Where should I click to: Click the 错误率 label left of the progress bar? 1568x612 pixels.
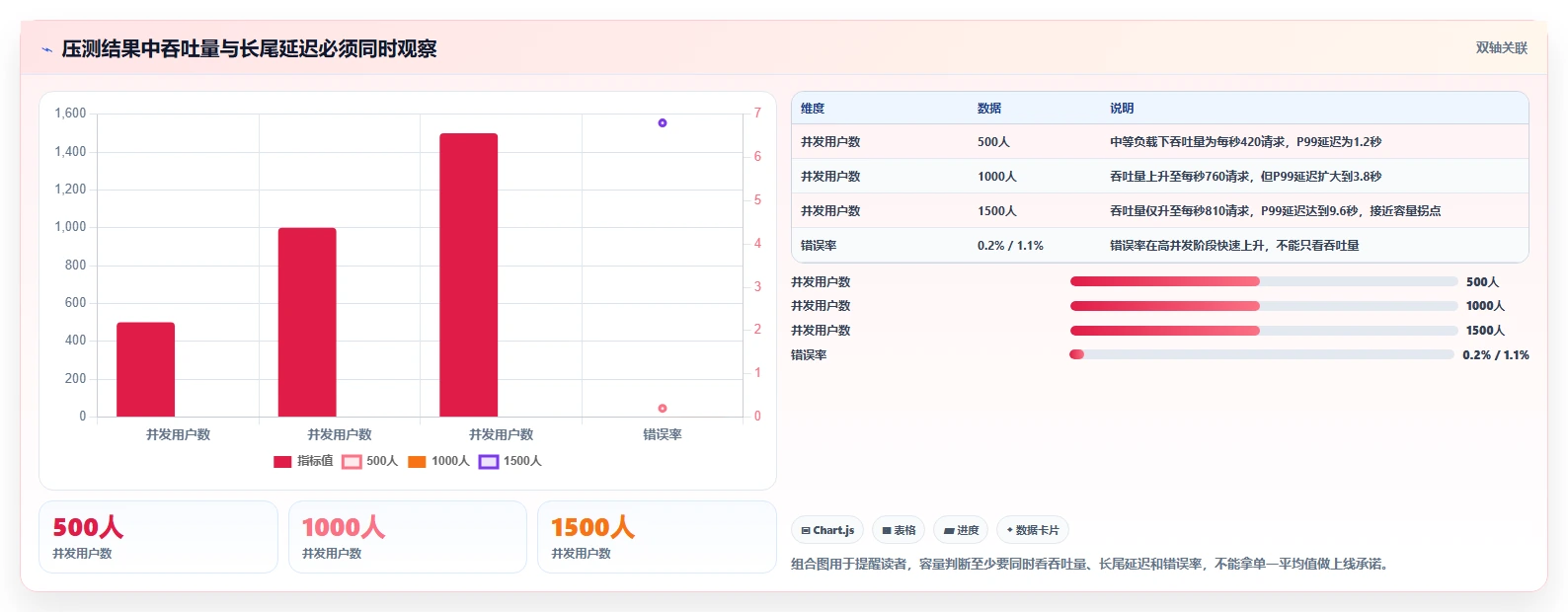click(x=809, y=355)
